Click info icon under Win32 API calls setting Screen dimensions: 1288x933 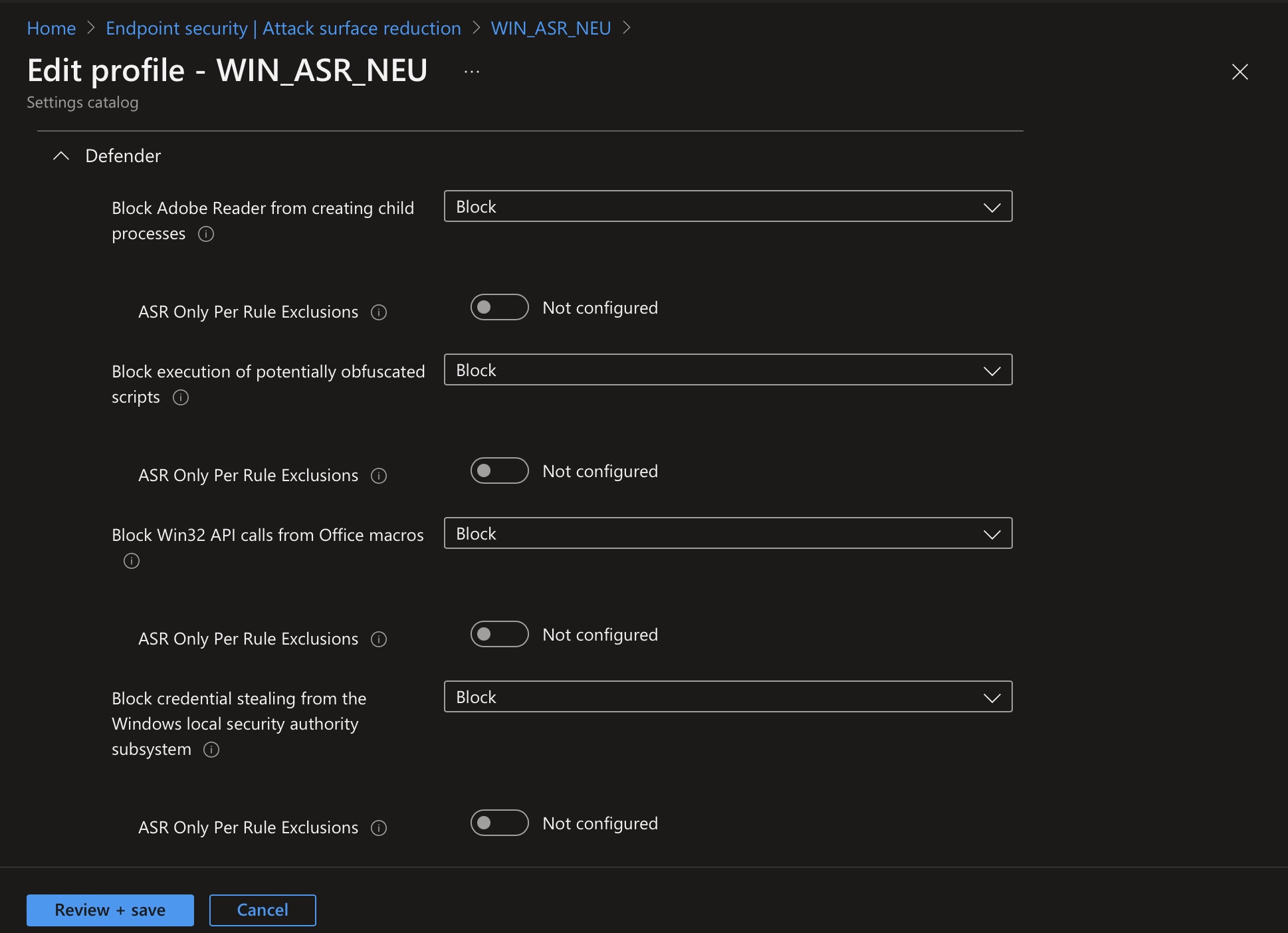click(132, 561)
